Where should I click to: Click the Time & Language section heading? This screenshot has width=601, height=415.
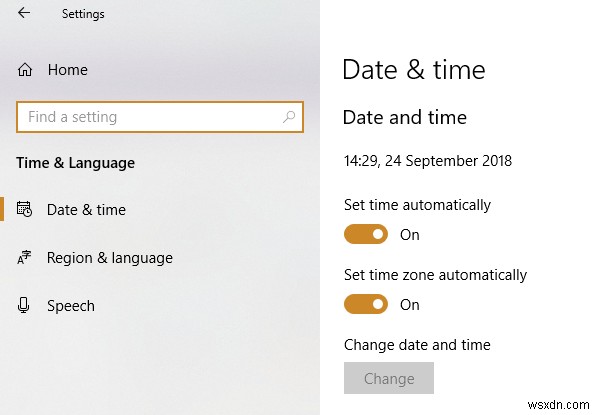pos(75,163)
